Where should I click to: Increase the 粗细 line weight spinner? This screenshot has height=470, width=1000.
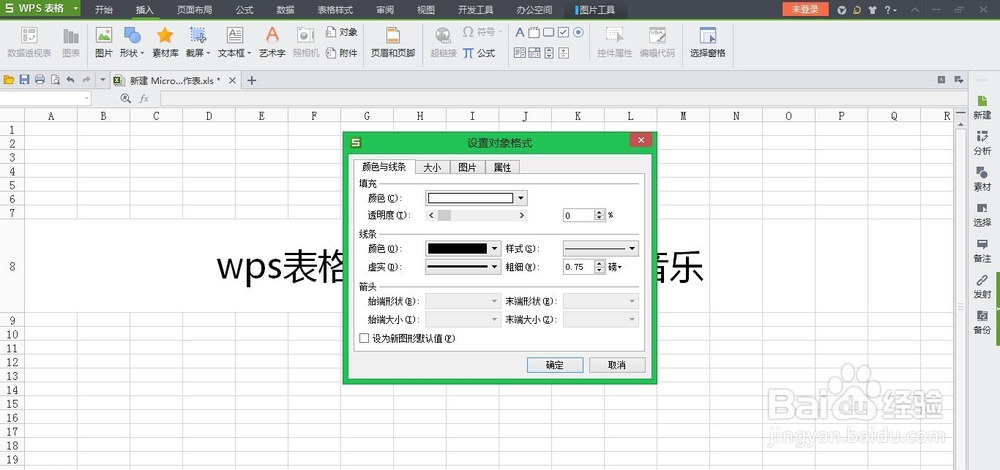click(x=599, y=264)
